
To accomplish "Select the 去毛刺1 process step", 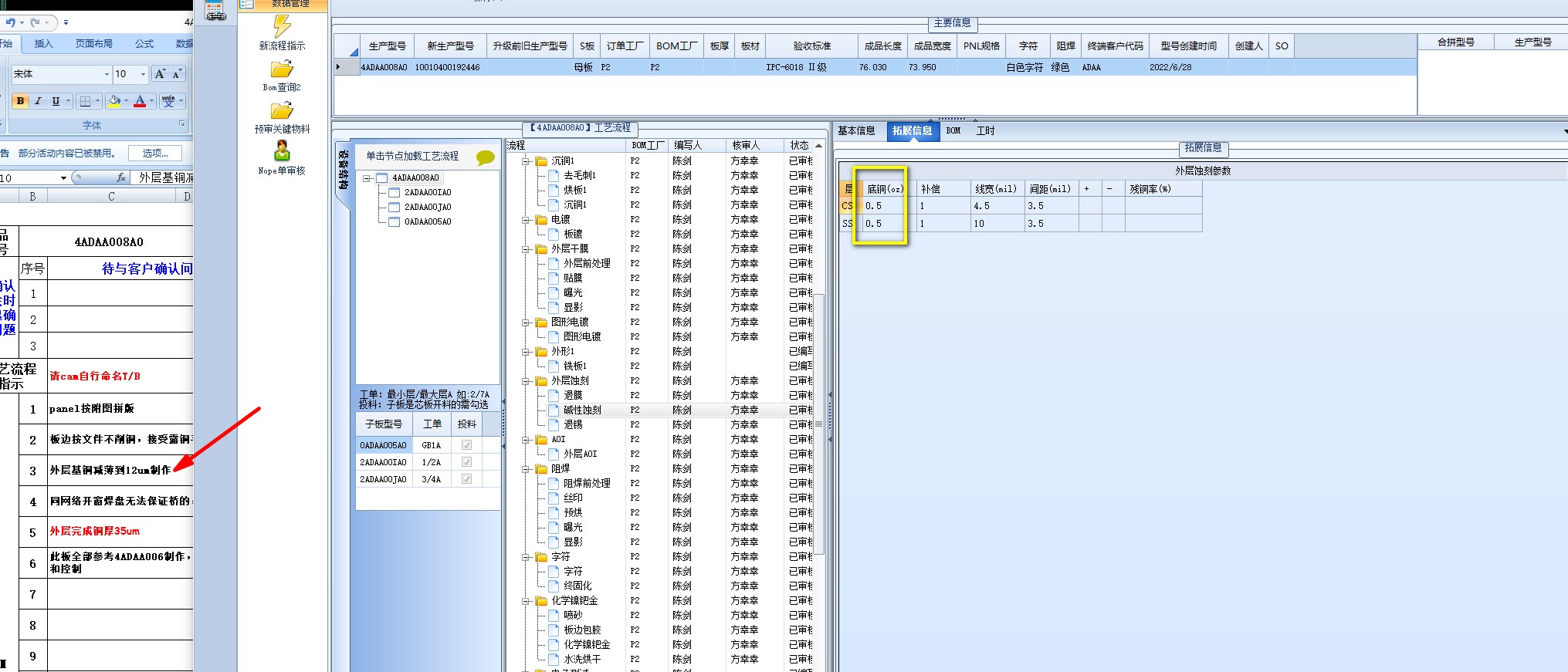I will coord(580,175).
